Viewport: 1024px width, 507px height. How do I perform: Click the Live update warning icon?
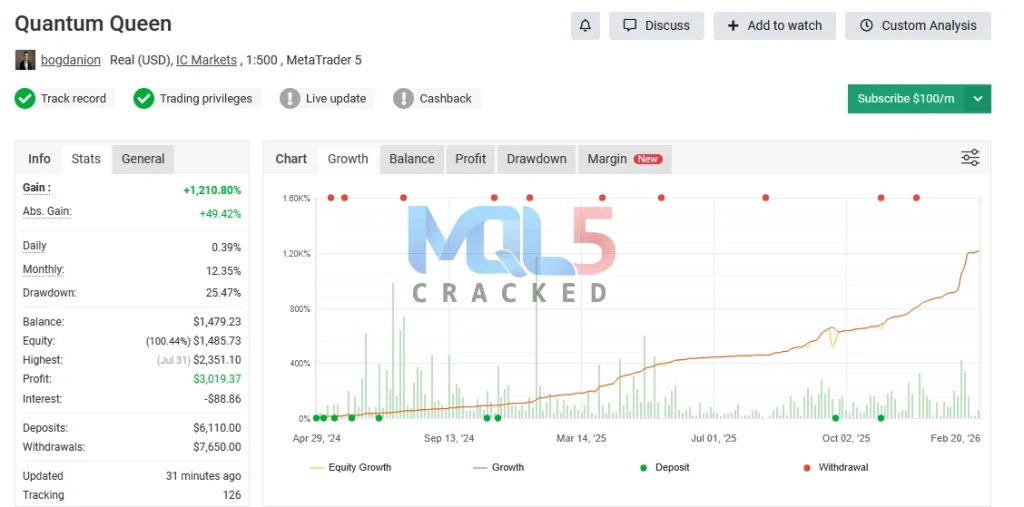tap(290, 99)
